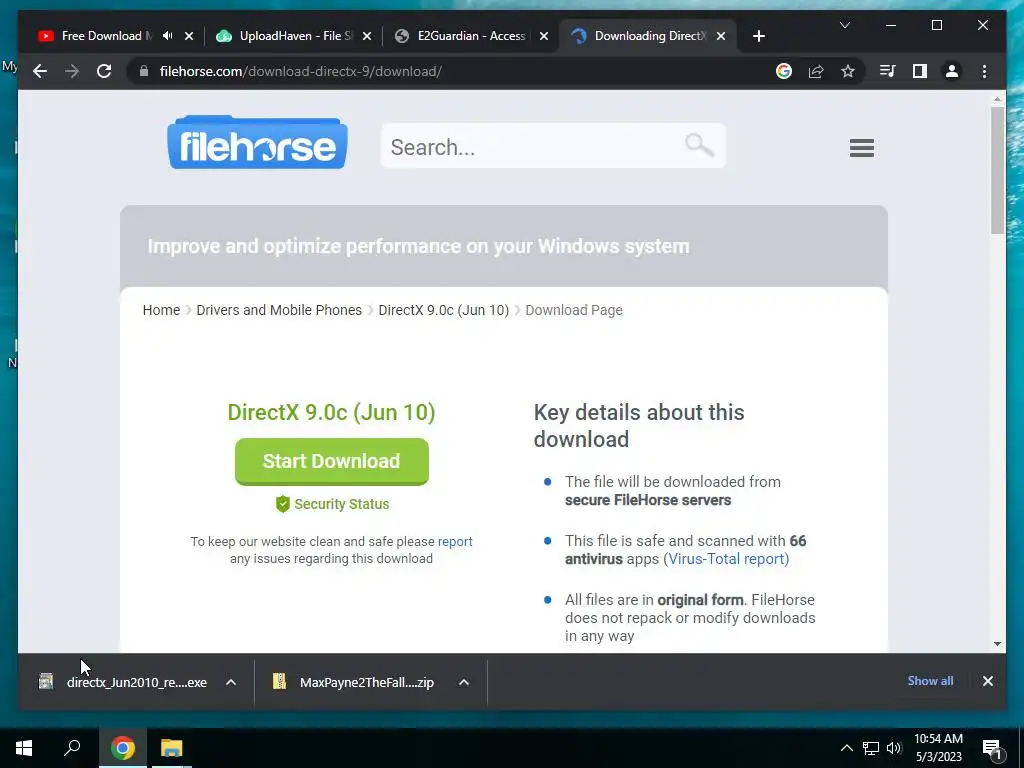
Task: Open the FileHorse hamburger menu
Action: (x=861, y=148)
